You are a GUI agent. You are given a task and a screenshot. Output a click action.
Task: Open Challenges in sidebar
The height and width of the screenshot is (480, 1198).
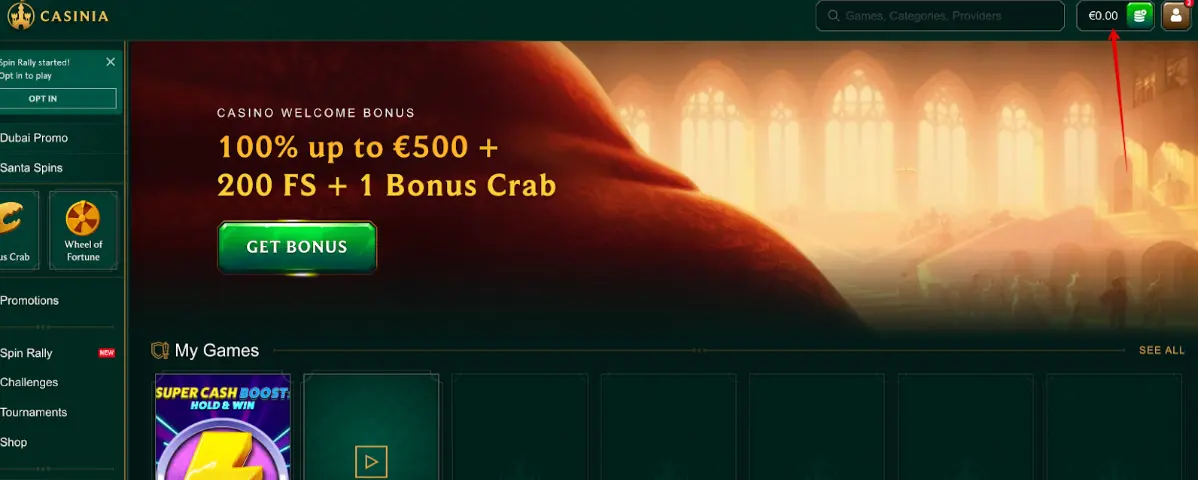pyautogui.click(x=29, y=382)
